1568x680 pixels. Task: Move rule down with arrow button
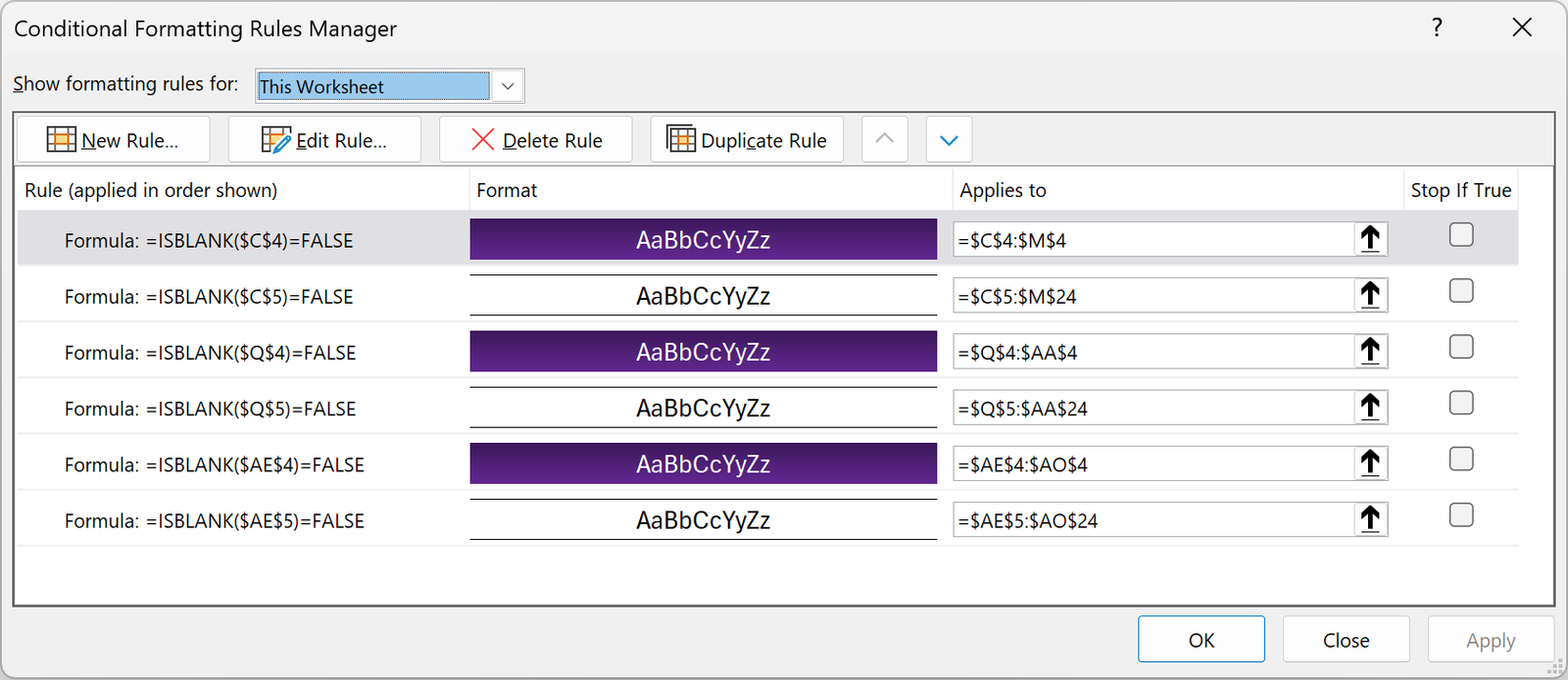click(949, 139)
